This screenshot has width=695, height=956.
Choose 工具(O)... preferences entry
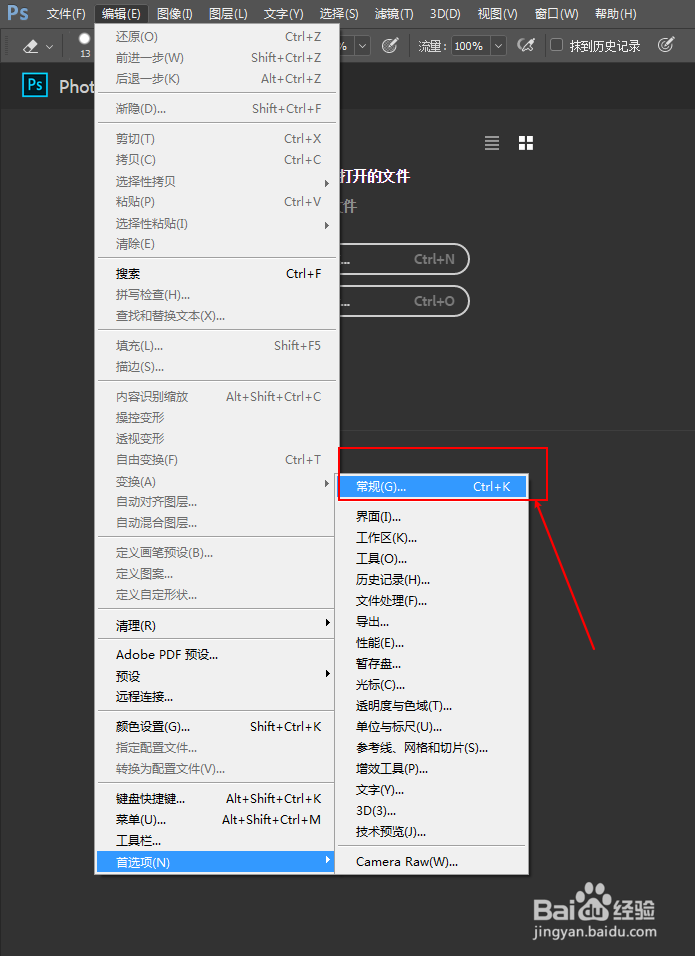coord(433,558)
